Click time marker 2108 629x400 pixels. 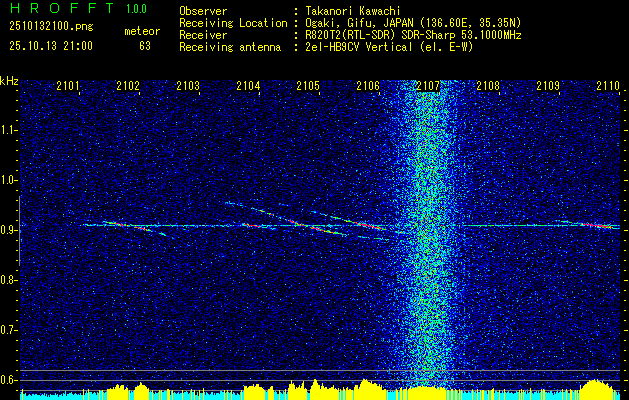coord(488,85)
